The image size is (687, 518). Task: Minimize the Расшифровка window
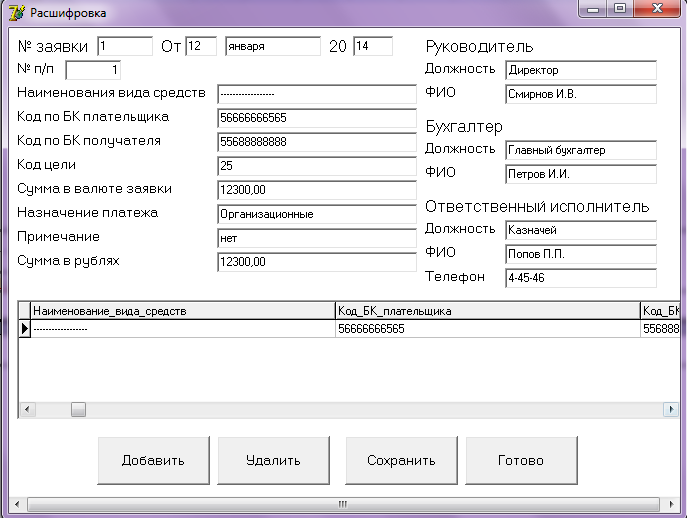[593, 9]
